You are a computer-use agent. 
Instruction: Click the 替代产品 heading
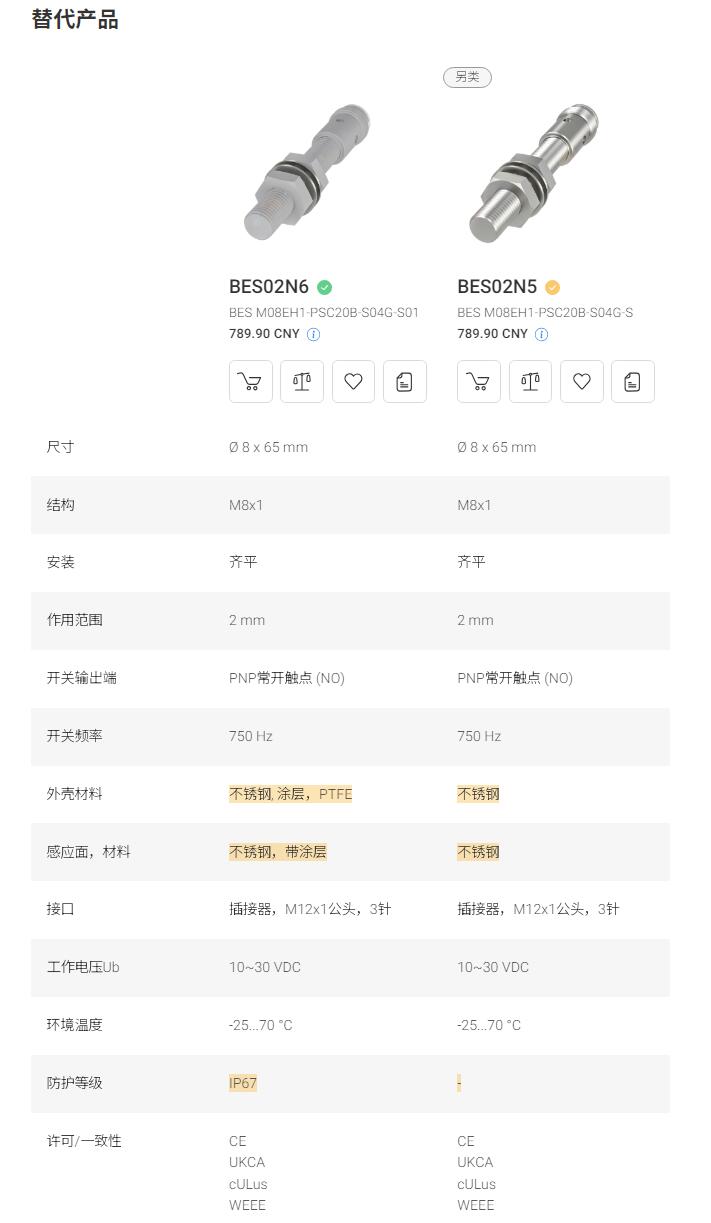pos(75,19)
